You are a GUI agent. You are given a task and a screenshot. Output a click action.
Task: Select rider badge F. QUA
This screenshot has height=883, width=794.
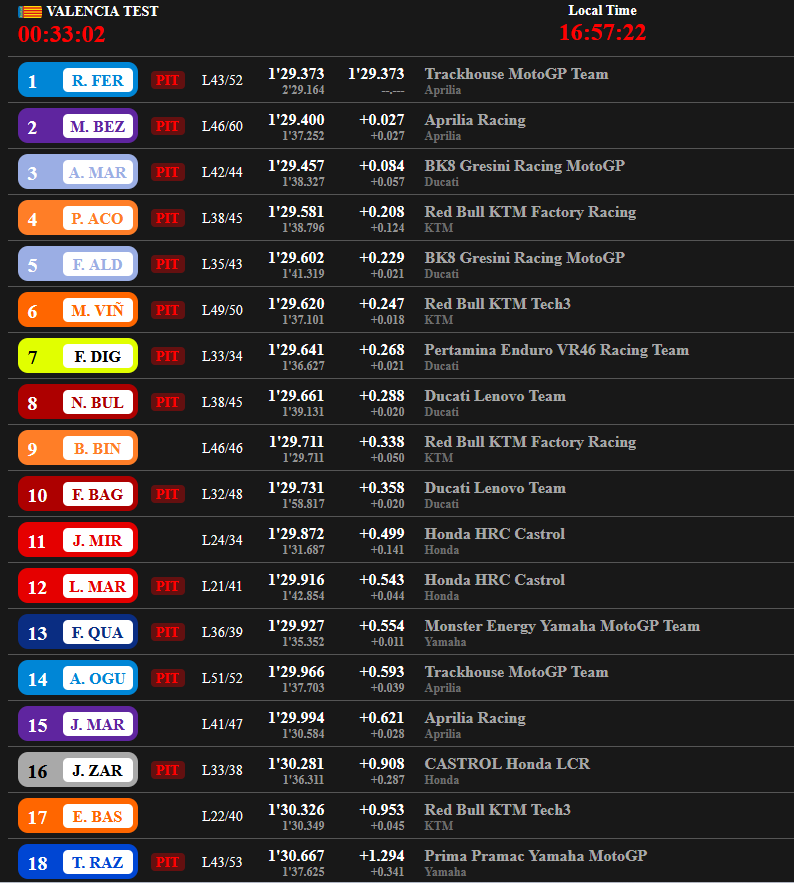[78, 632]
